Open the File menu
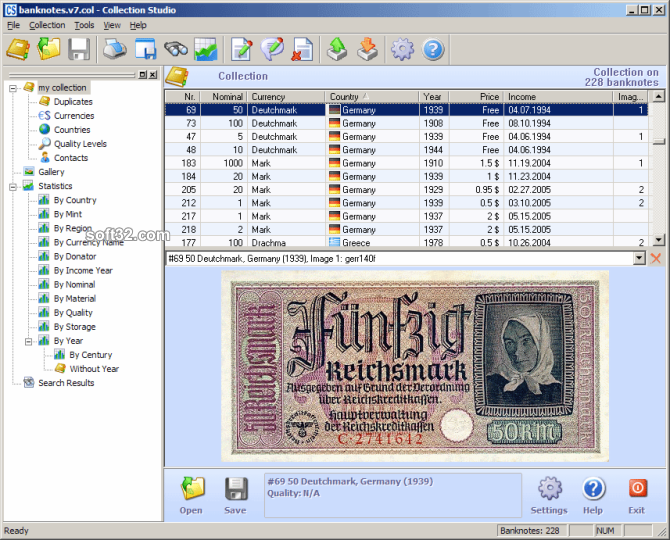 point(13,25)
